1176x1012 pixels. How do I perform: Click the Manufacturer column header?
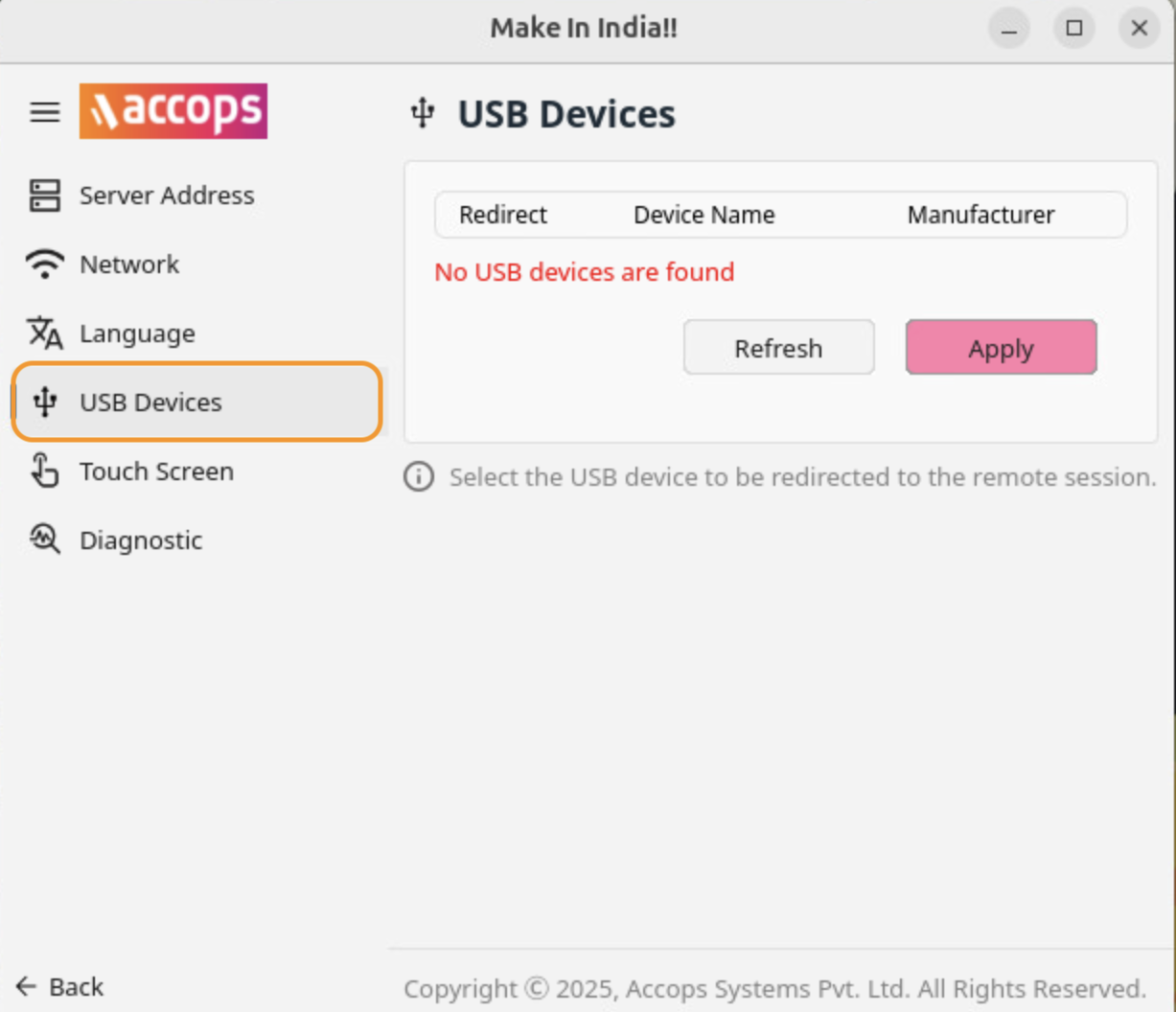pos(980,215)
